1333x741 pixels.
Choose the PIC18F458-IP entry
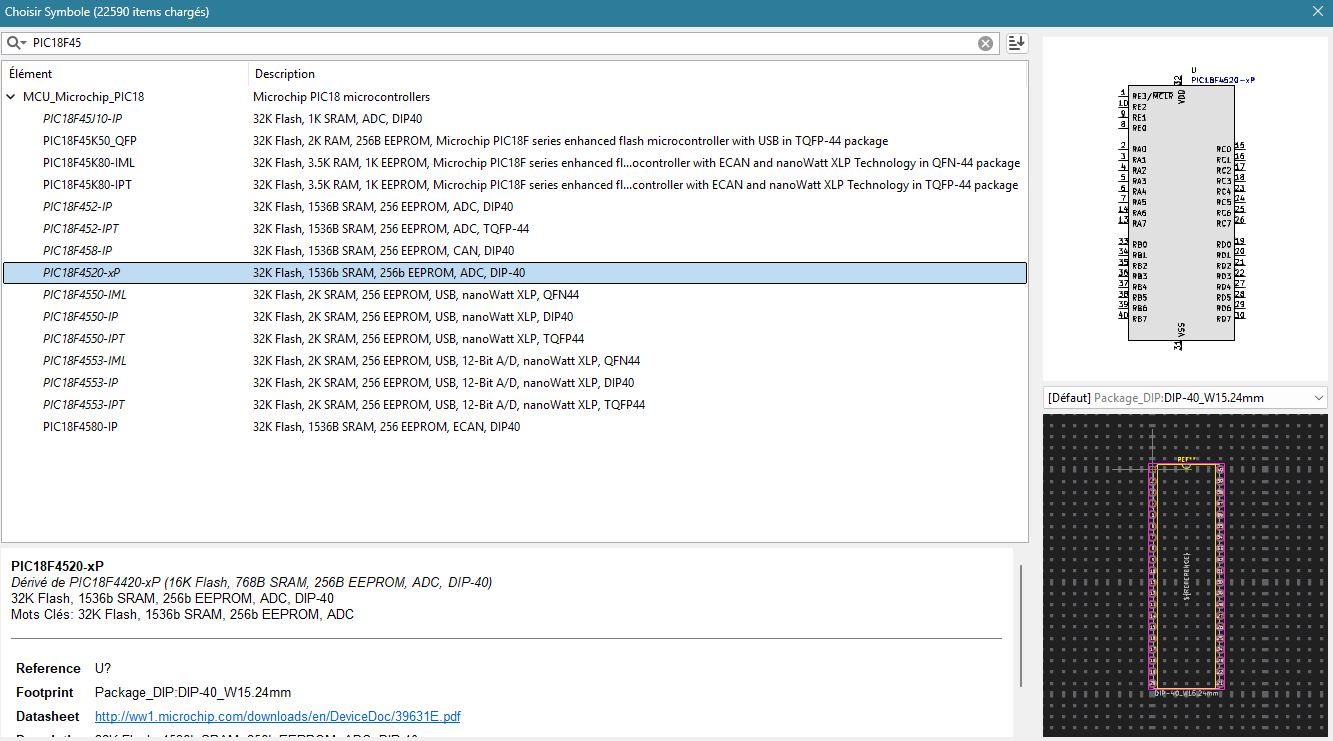pos(78,251)
